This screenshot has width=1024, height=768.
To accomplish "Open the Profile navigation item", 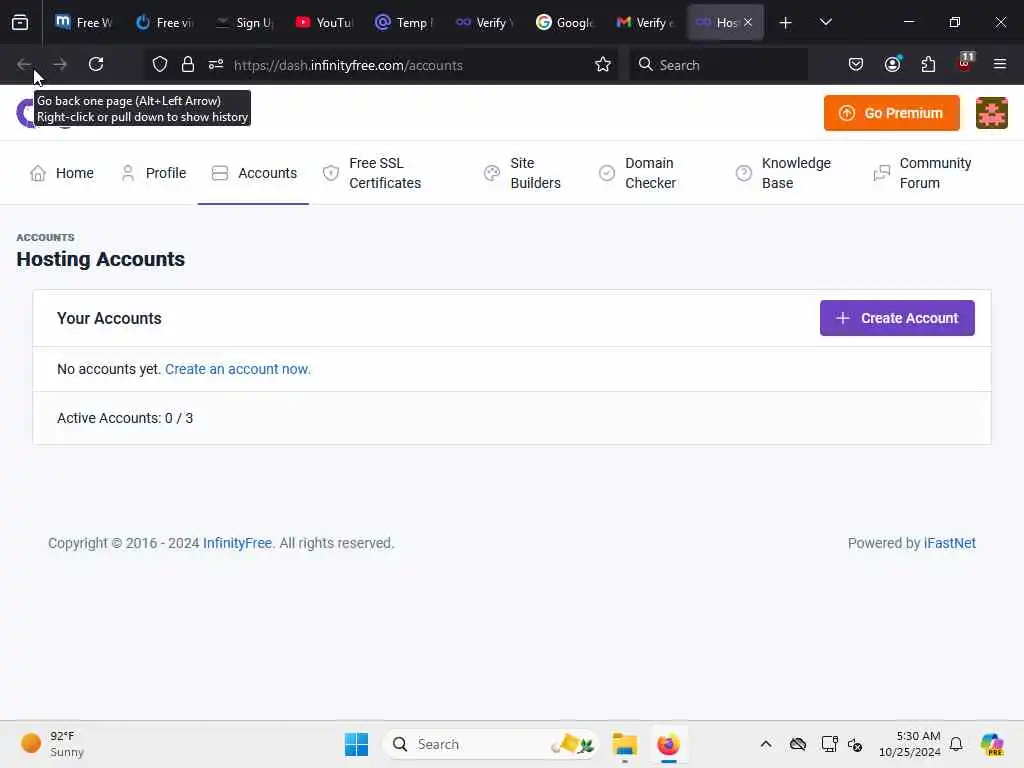I will [x=154, y=173].
